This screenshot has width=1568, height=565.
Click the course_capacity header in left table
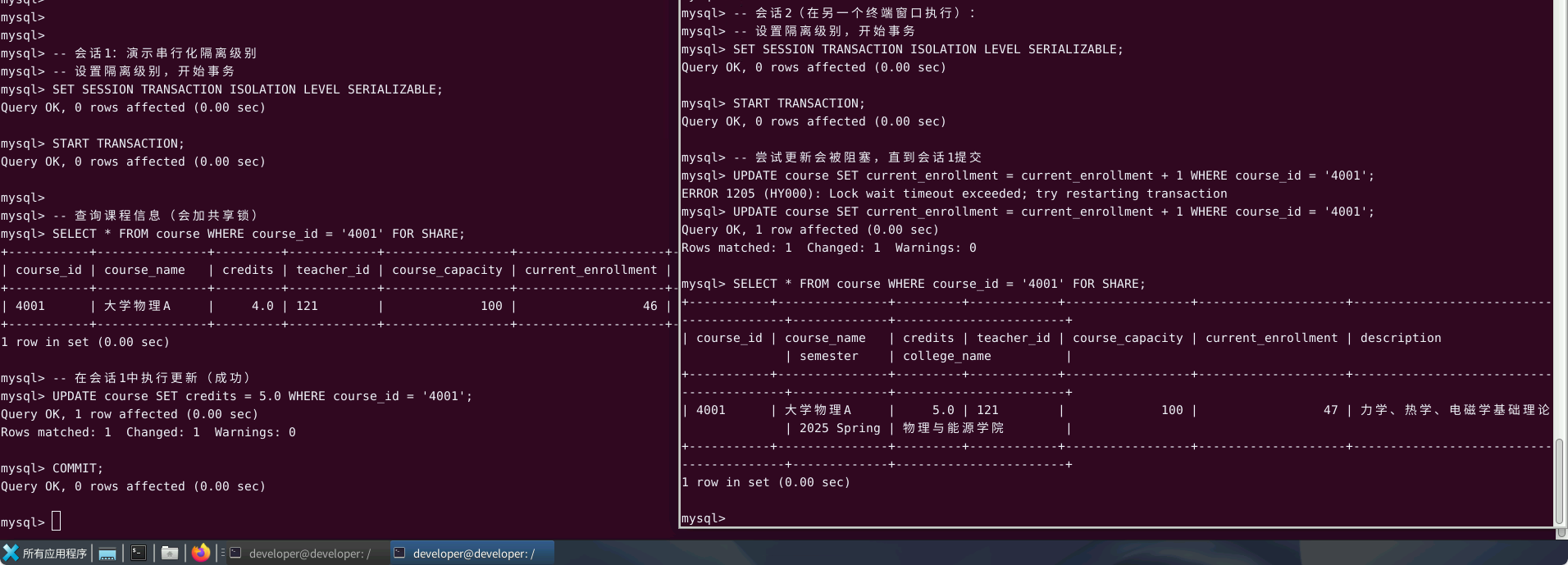coord(447,270)
